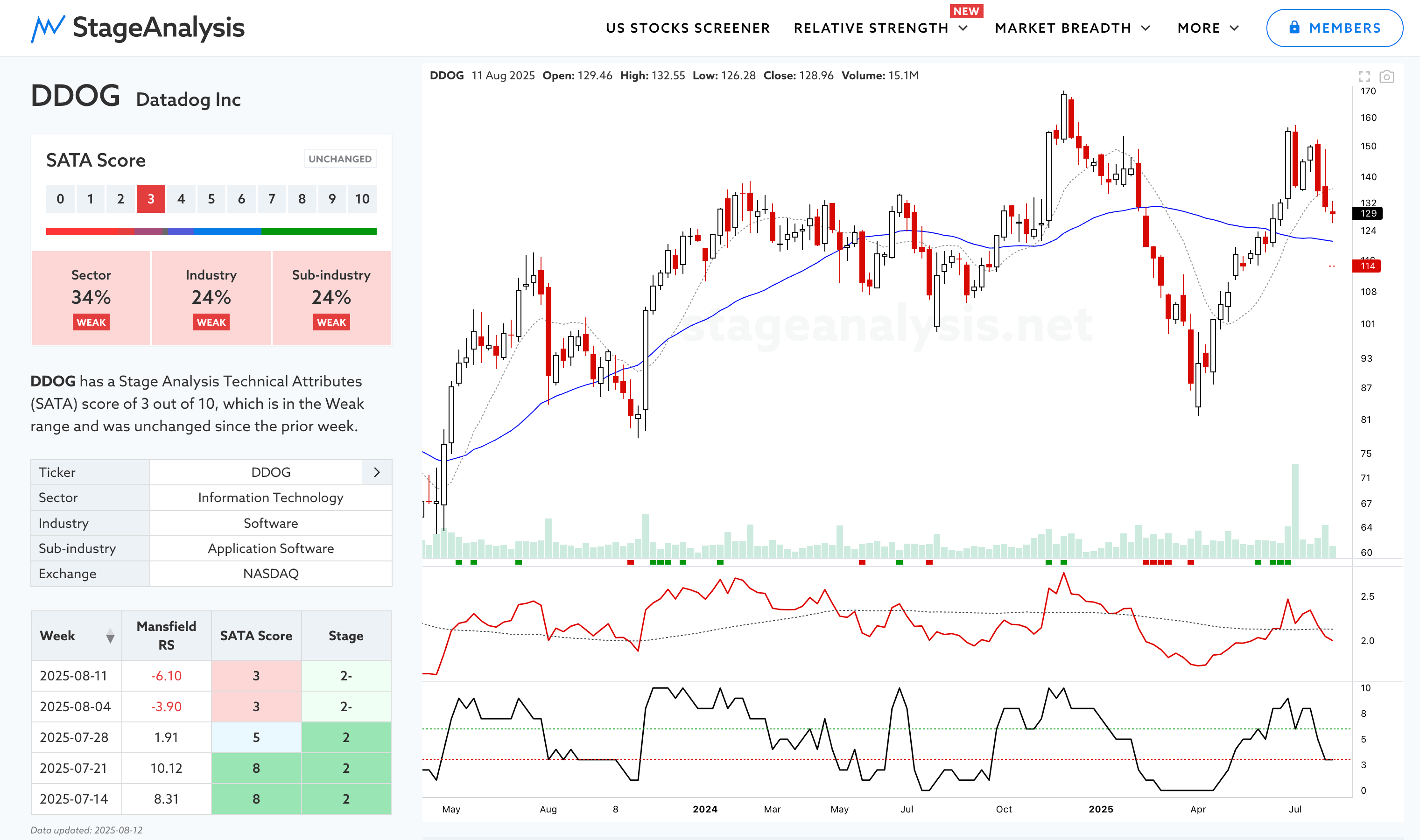Click the 2025-07-28 week cell
The width and height of the screenshot is (1420, 840).
(x=77, y=737)
